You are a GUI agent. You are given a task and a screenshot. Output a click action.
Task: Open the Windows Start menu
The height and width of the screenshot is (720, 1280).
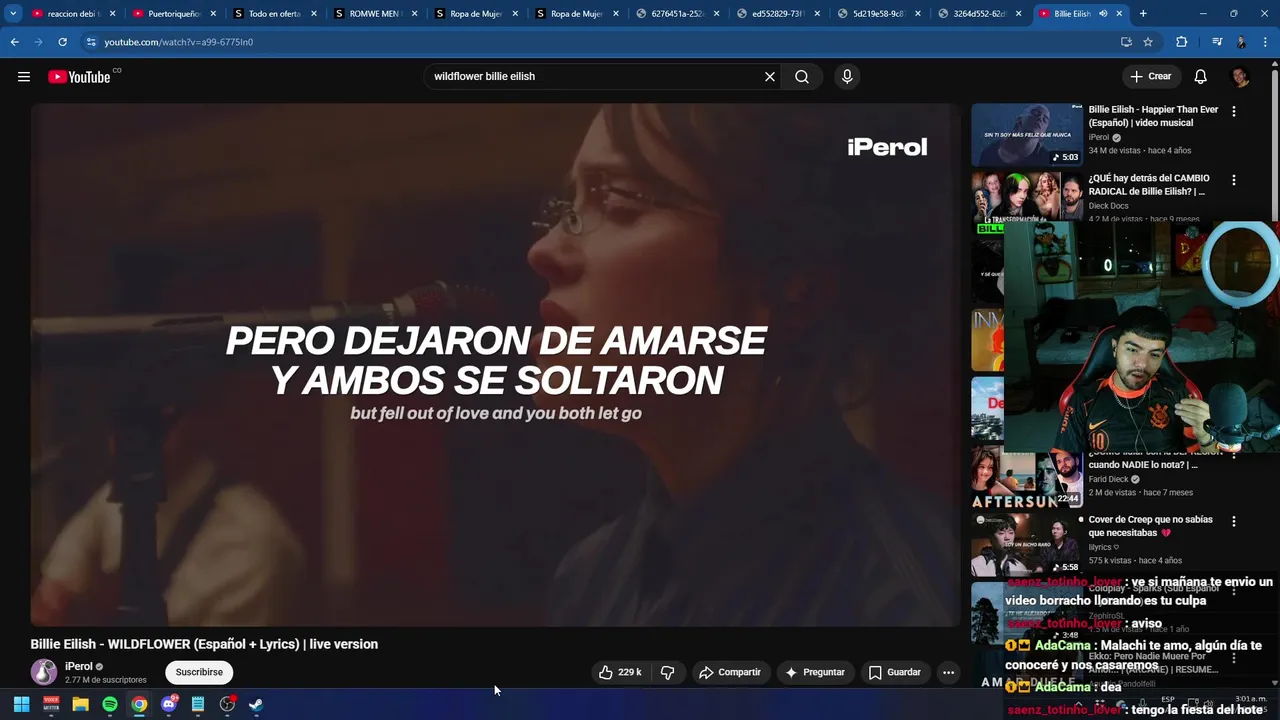(21, 705)
